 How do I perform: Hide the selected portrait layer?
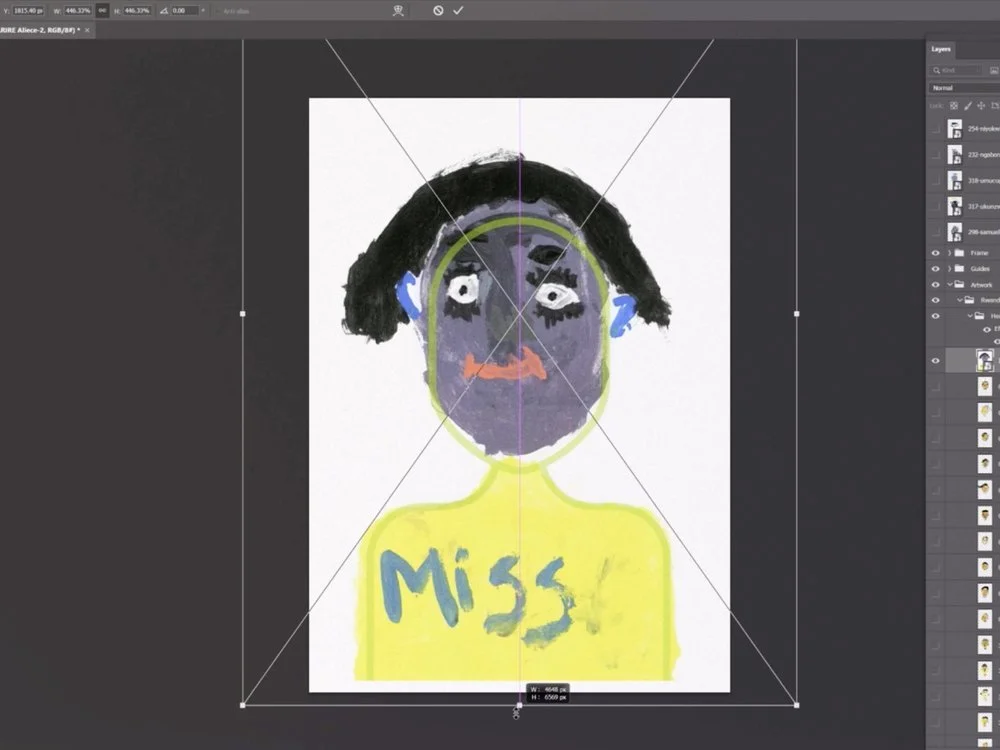(x=936, y=361)
